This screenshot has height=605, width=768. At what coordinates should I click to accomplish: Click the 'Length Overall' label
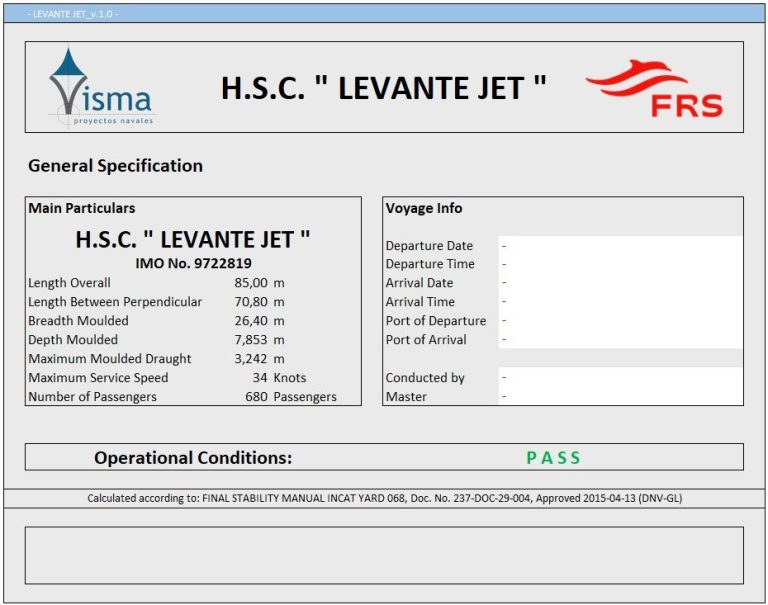(x=69, y=283)
